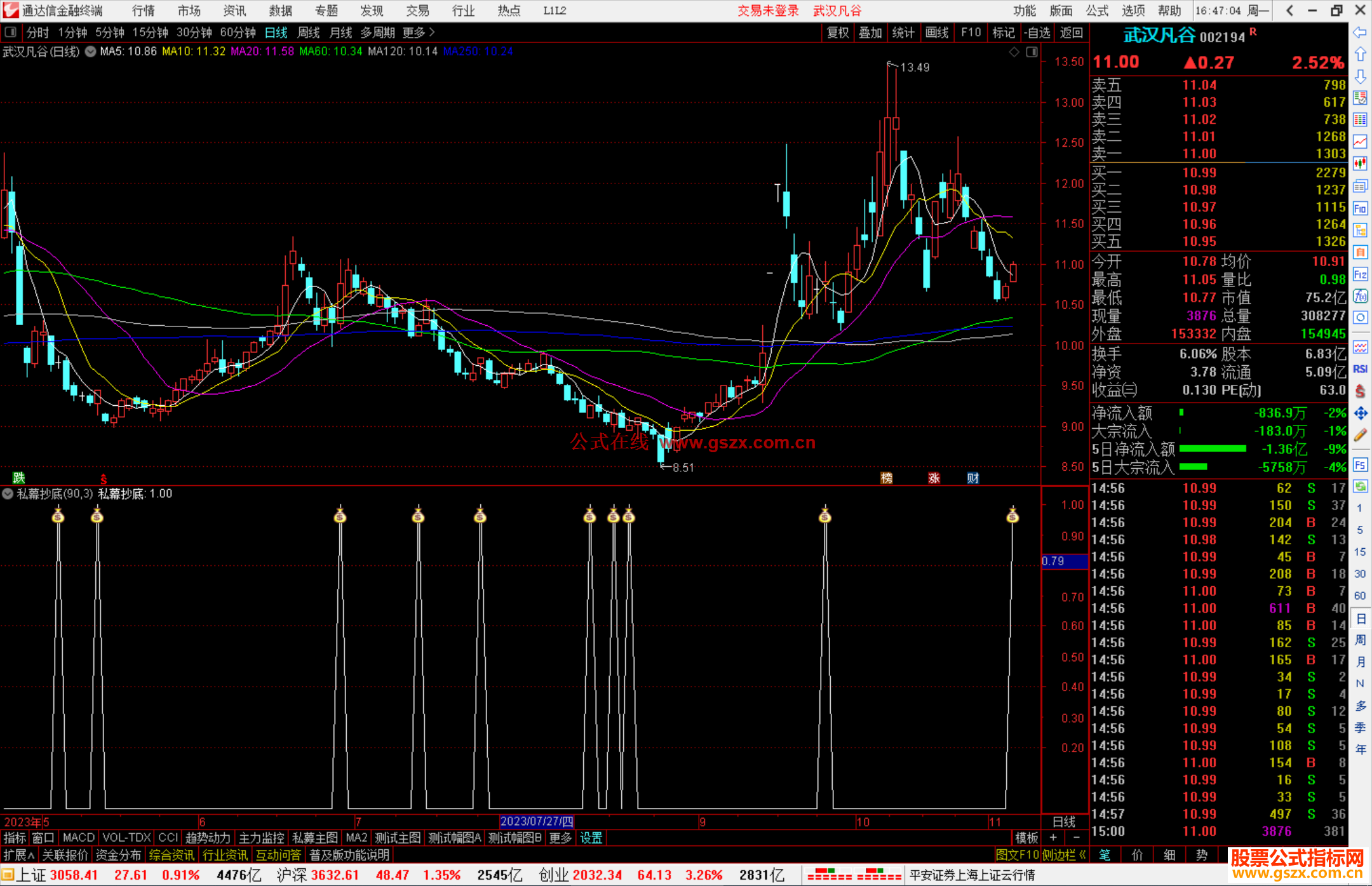This screenshot has height=886, width=1372.
Task: Click the 设置 indicator settings link
Action: pyautogui.click(x=591, y=838)
